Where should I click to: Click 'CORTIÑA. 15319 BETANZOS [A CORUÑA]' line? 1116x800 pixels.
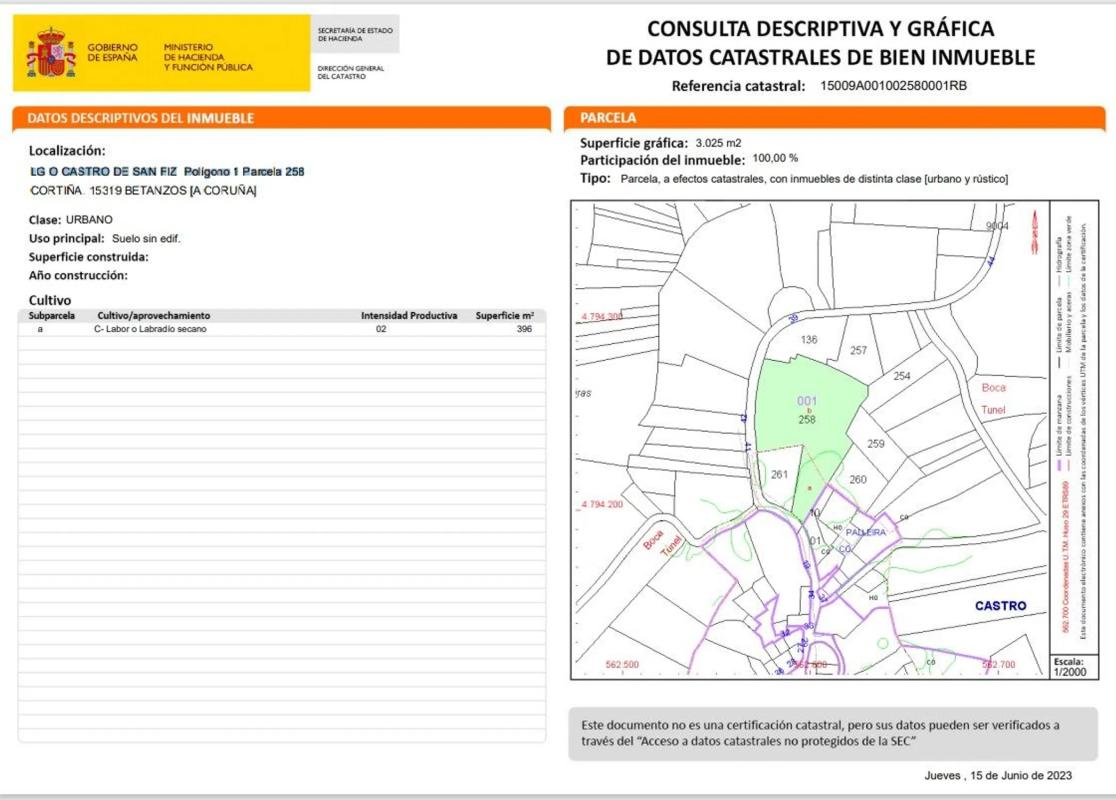(143, 191)
